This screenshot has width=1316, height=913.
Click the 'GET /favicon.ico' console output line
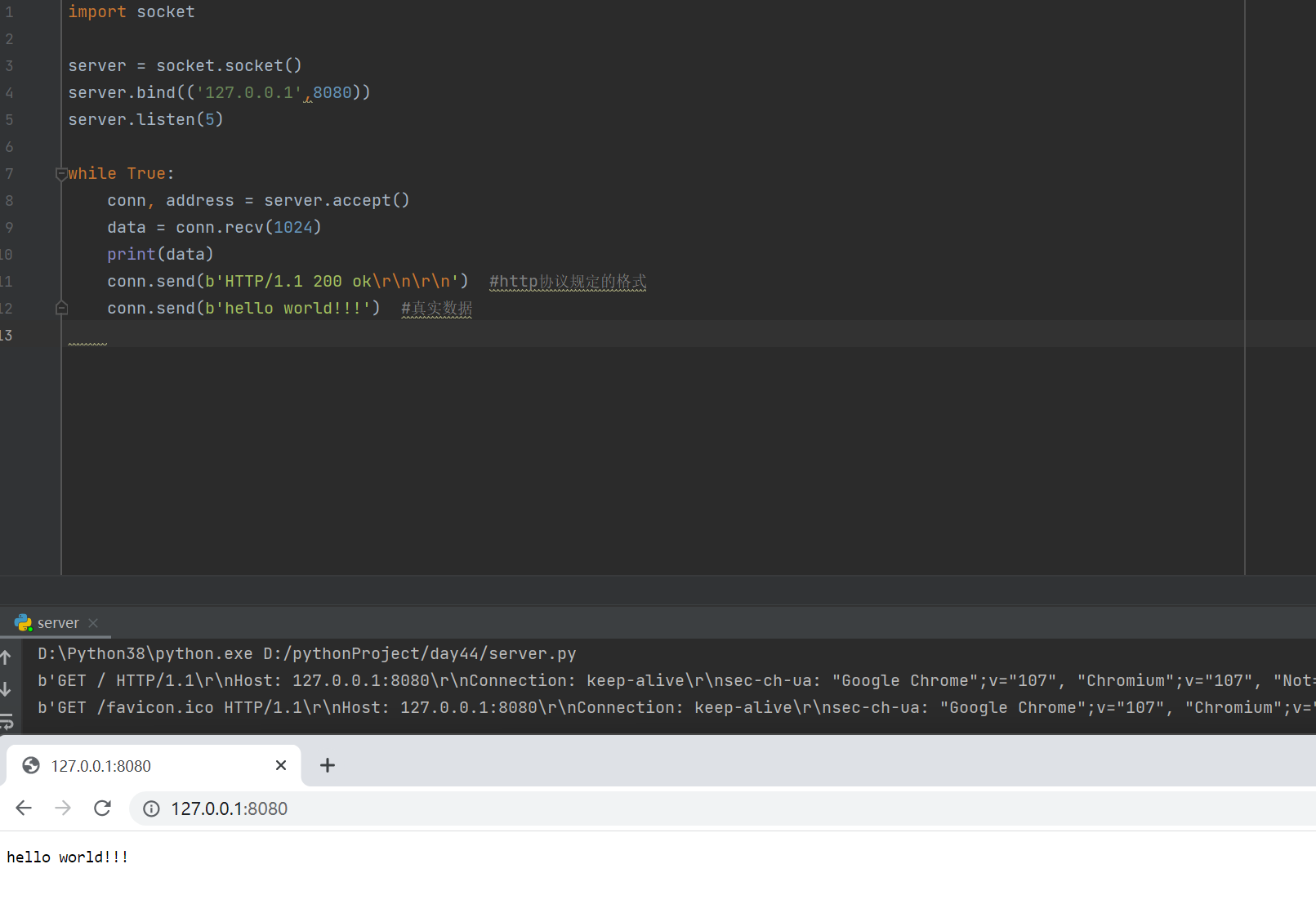(x=676, y=707)
